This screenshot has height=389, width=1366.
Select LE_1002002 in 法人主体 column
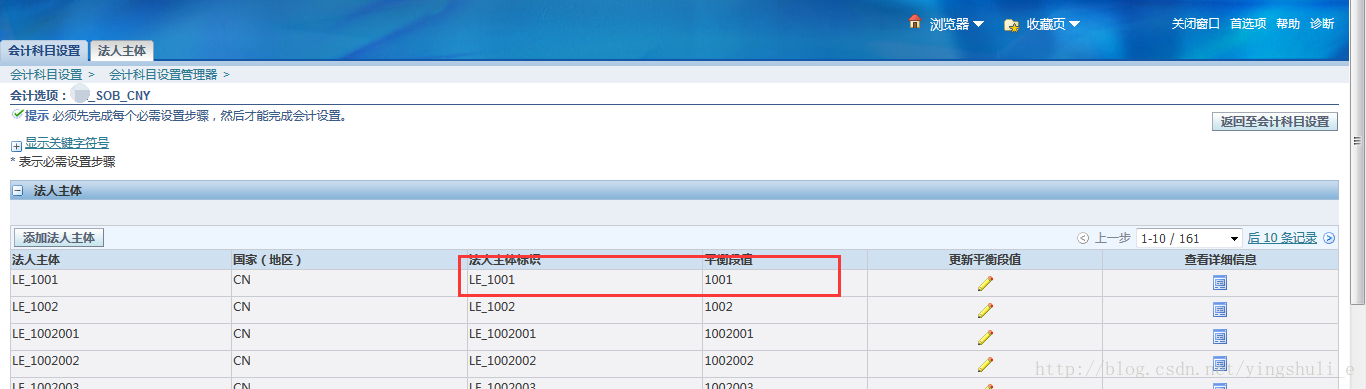point(46,361)
